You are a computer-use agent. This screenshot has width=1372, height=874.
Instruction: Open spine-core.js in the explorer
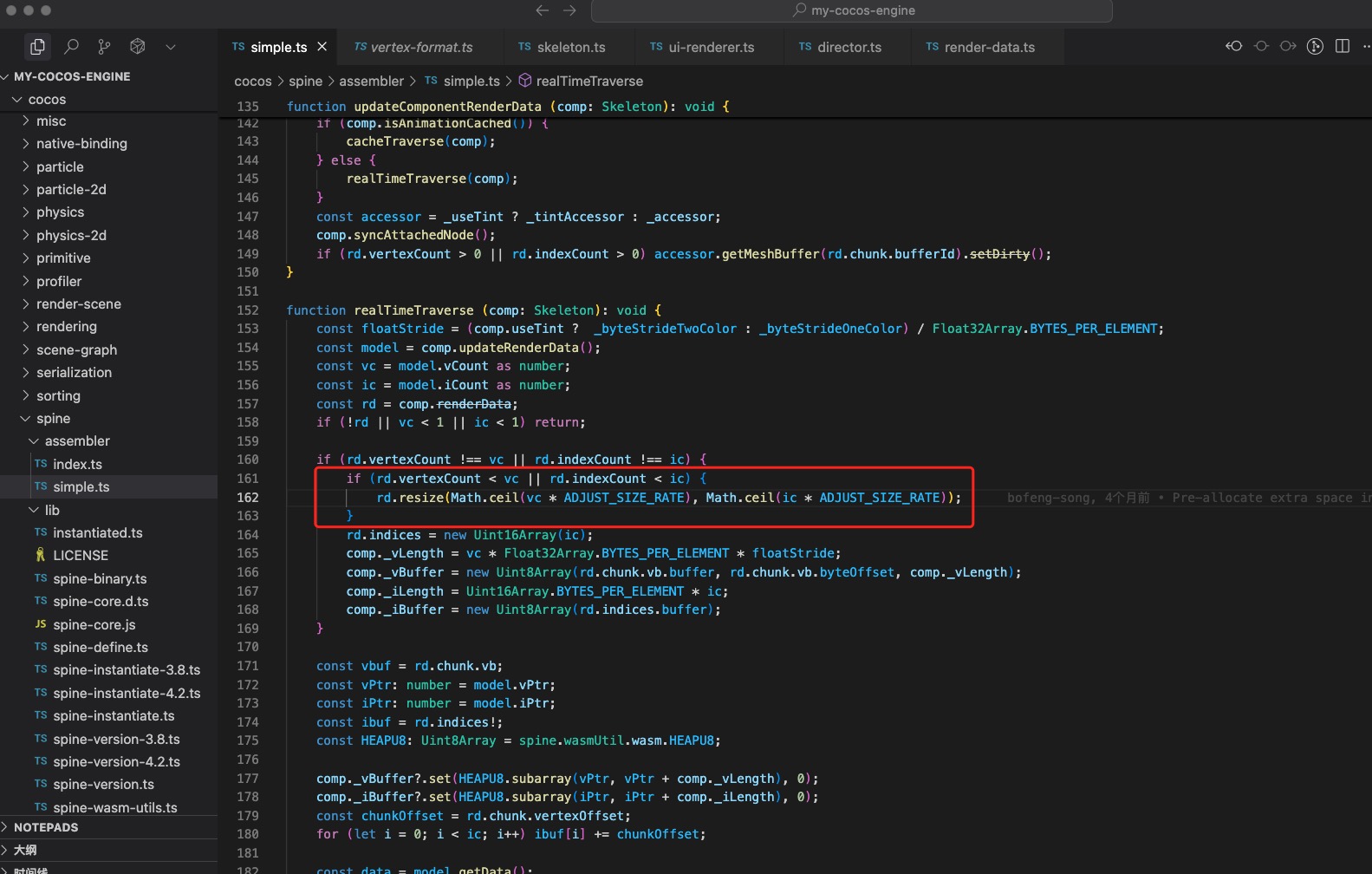(94, 625)
